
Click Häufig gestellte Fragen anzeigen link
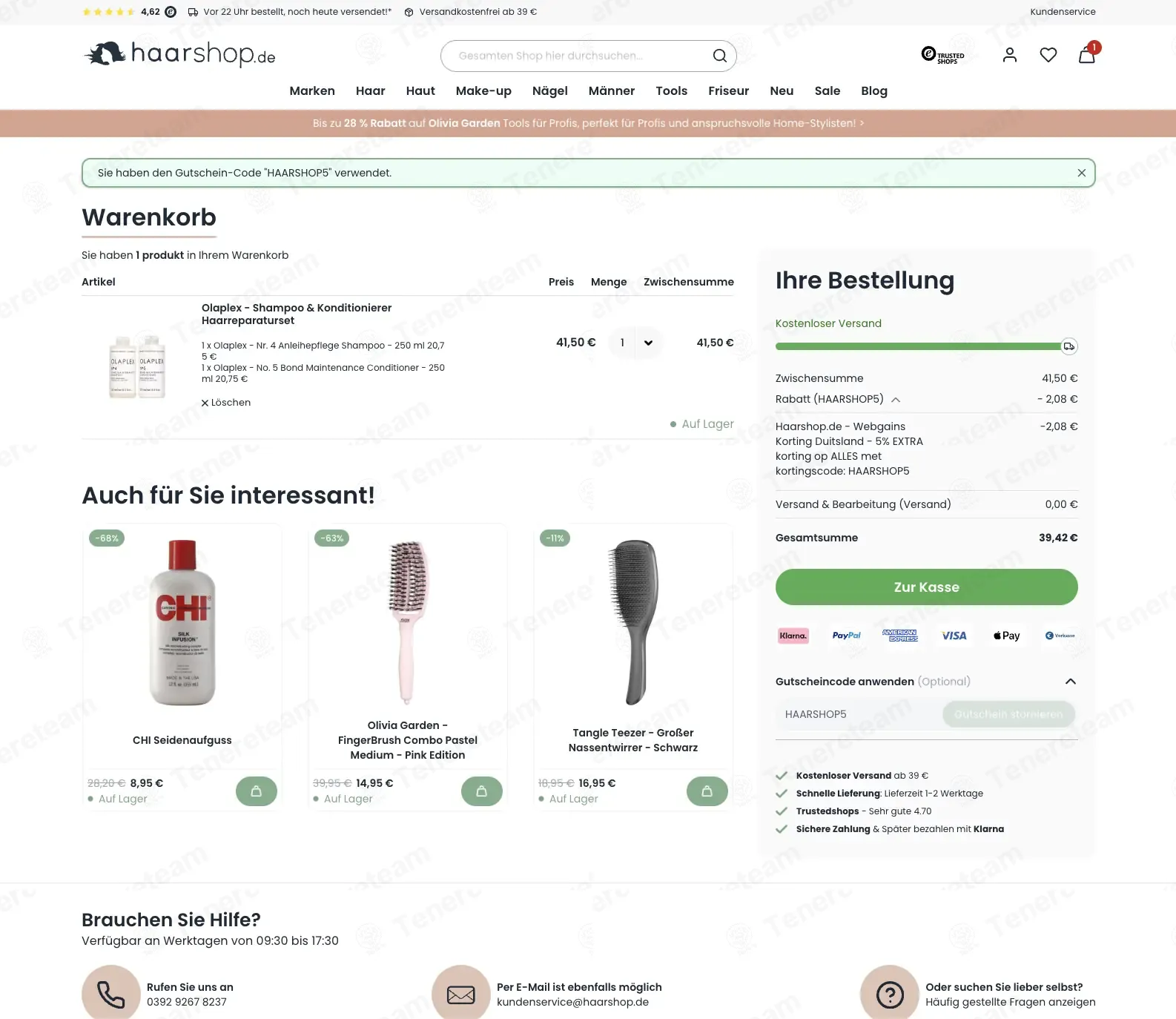click(x=1011, y=1002)
